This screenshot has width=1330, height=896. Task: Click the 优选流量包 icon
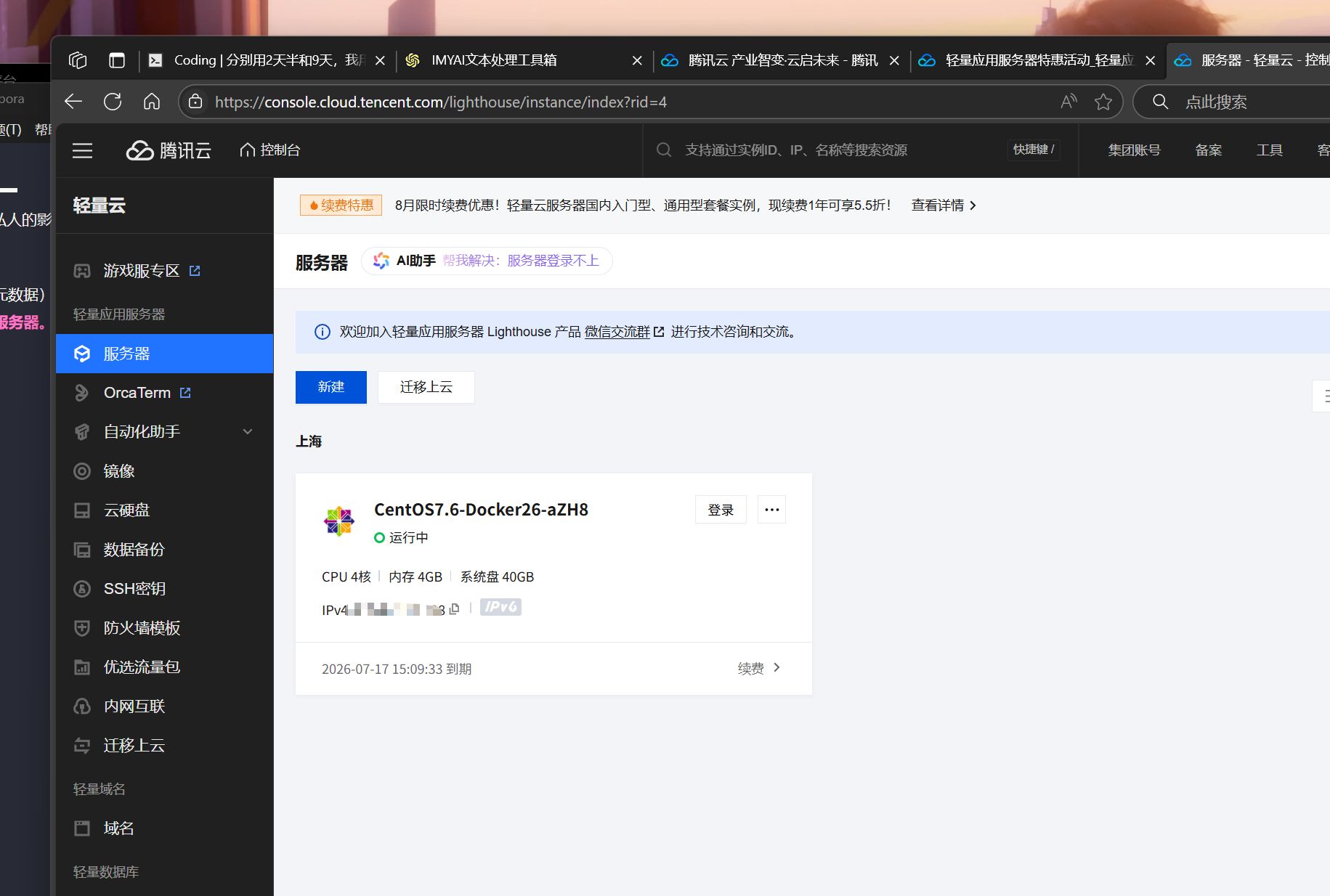82,667
